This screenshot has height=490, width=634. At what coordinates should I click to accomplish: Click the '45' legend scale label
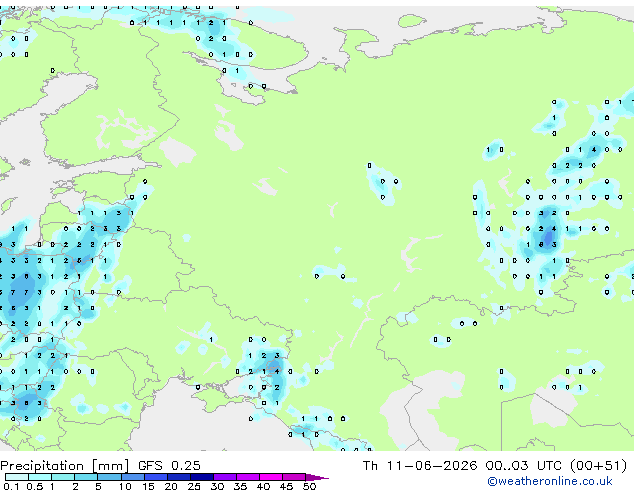point(286,486)
